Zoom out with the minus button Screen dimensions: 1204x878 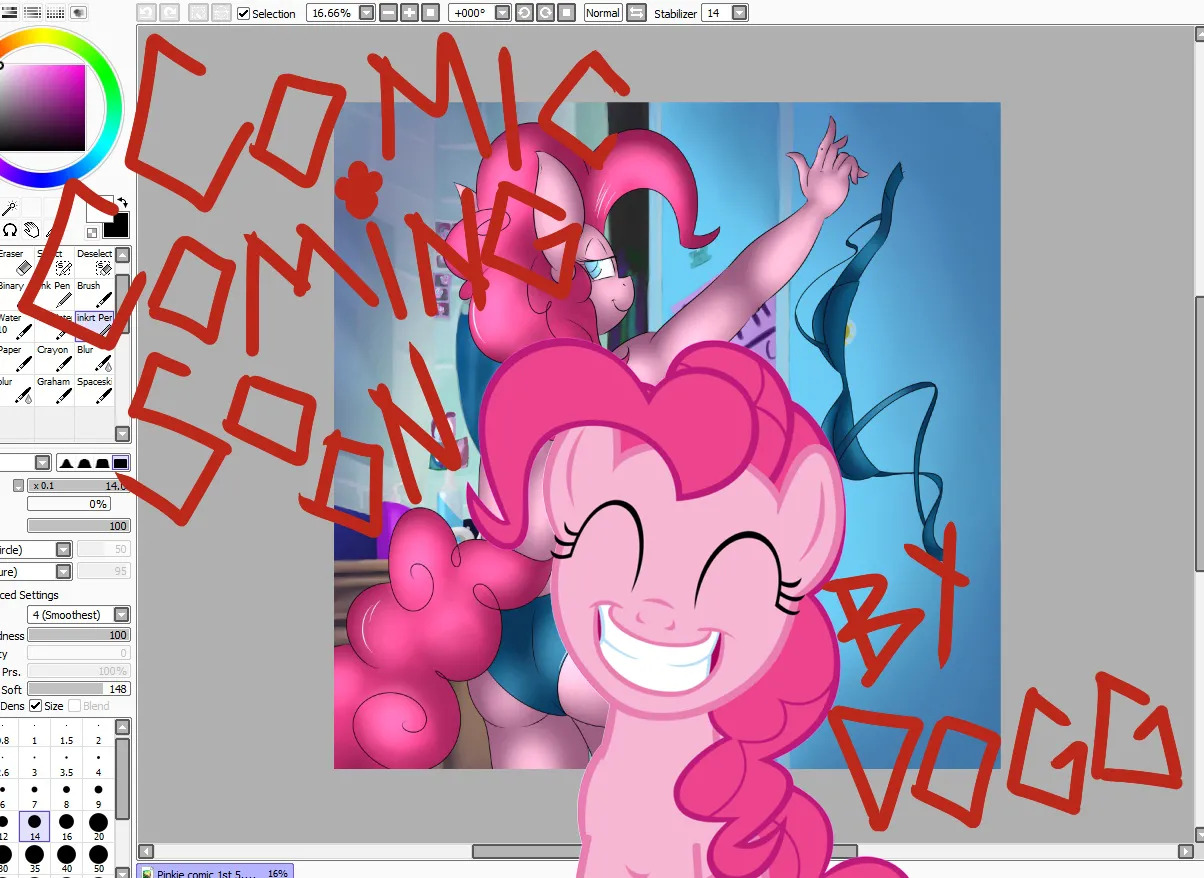pyautogui.click(x=389, y=13)
